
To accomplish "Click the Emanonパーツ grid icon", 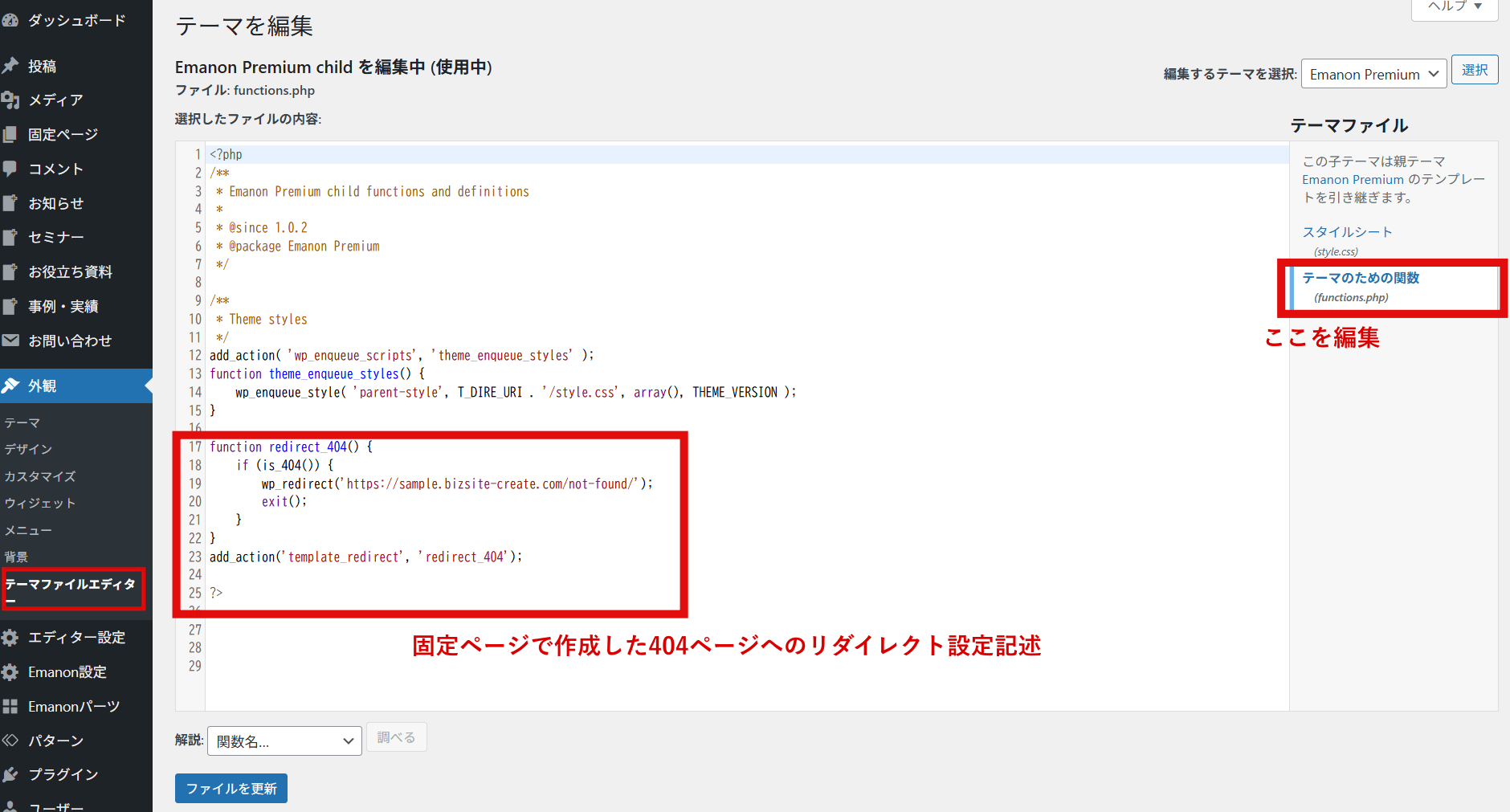I will [10, 706].
